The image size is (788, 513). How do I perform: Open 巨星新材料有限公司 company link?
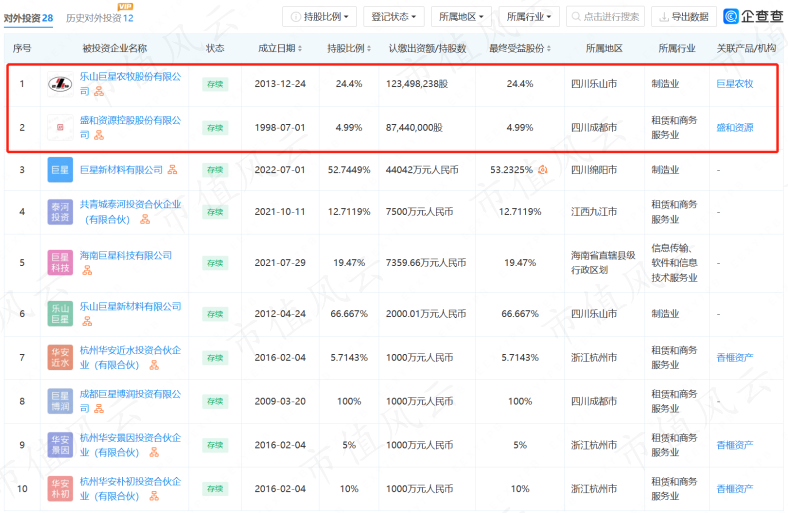point(121,170)
